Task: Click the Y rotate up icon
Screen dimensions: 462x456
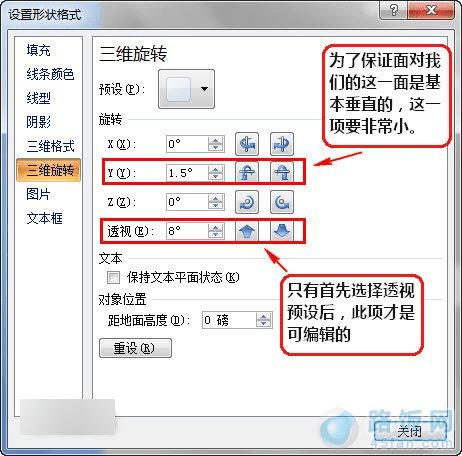Action: click(x=247, y=173)
